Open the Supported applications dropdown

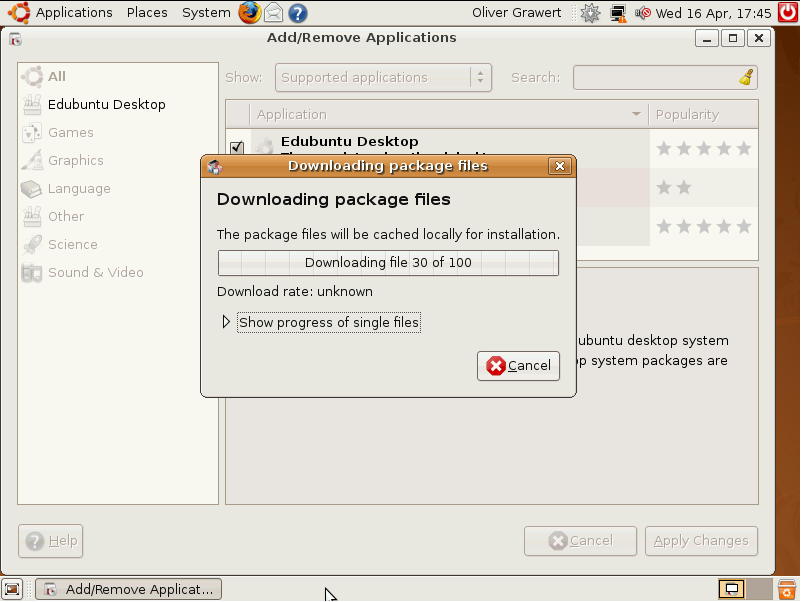(x=383, y=78)
